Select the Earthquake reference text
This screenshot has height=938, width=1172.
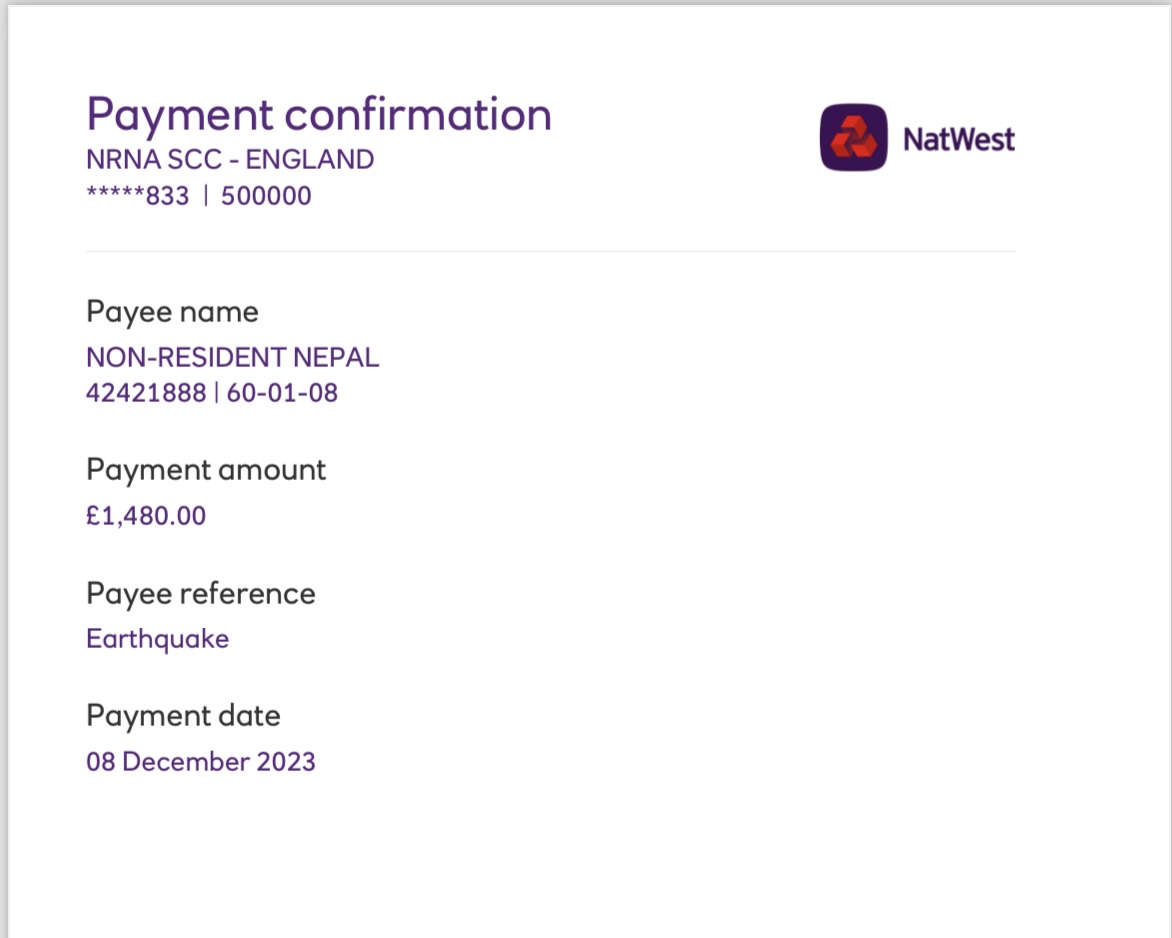click(x=158, y=640)
